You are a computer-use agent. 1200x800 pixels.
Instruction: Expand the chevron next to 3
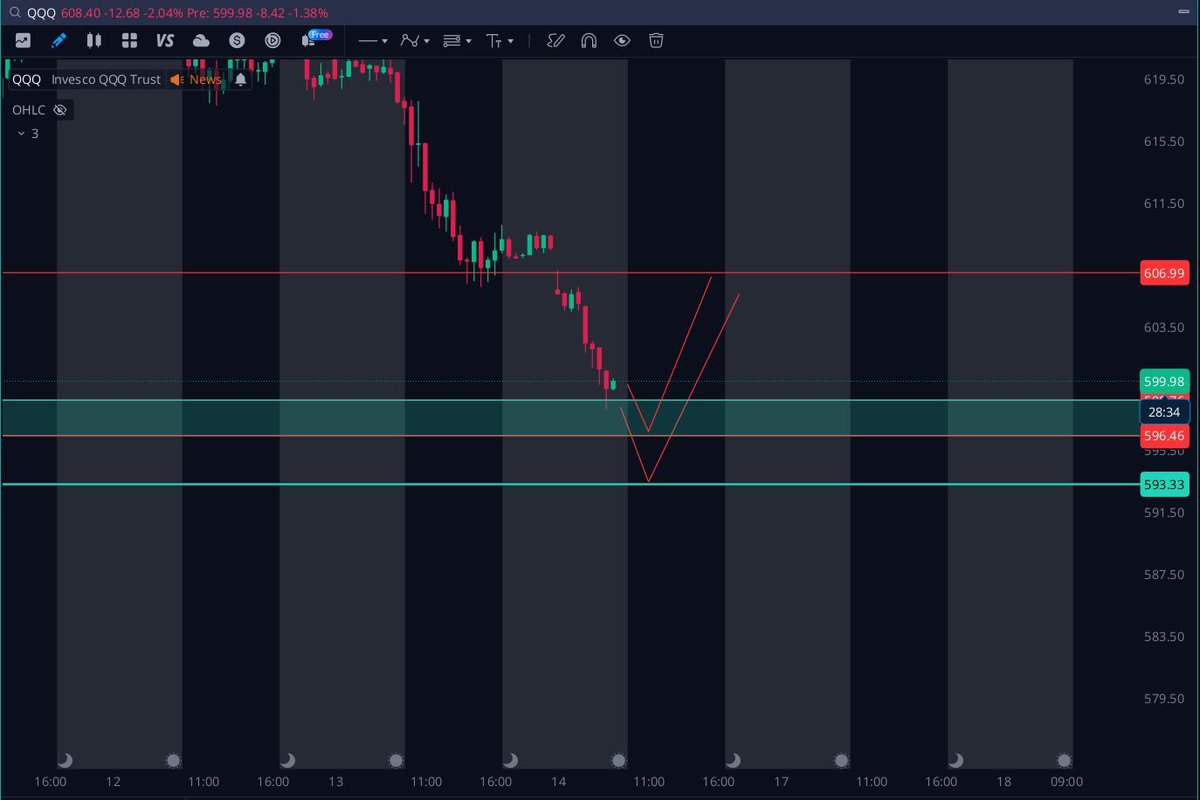point(20,133)
